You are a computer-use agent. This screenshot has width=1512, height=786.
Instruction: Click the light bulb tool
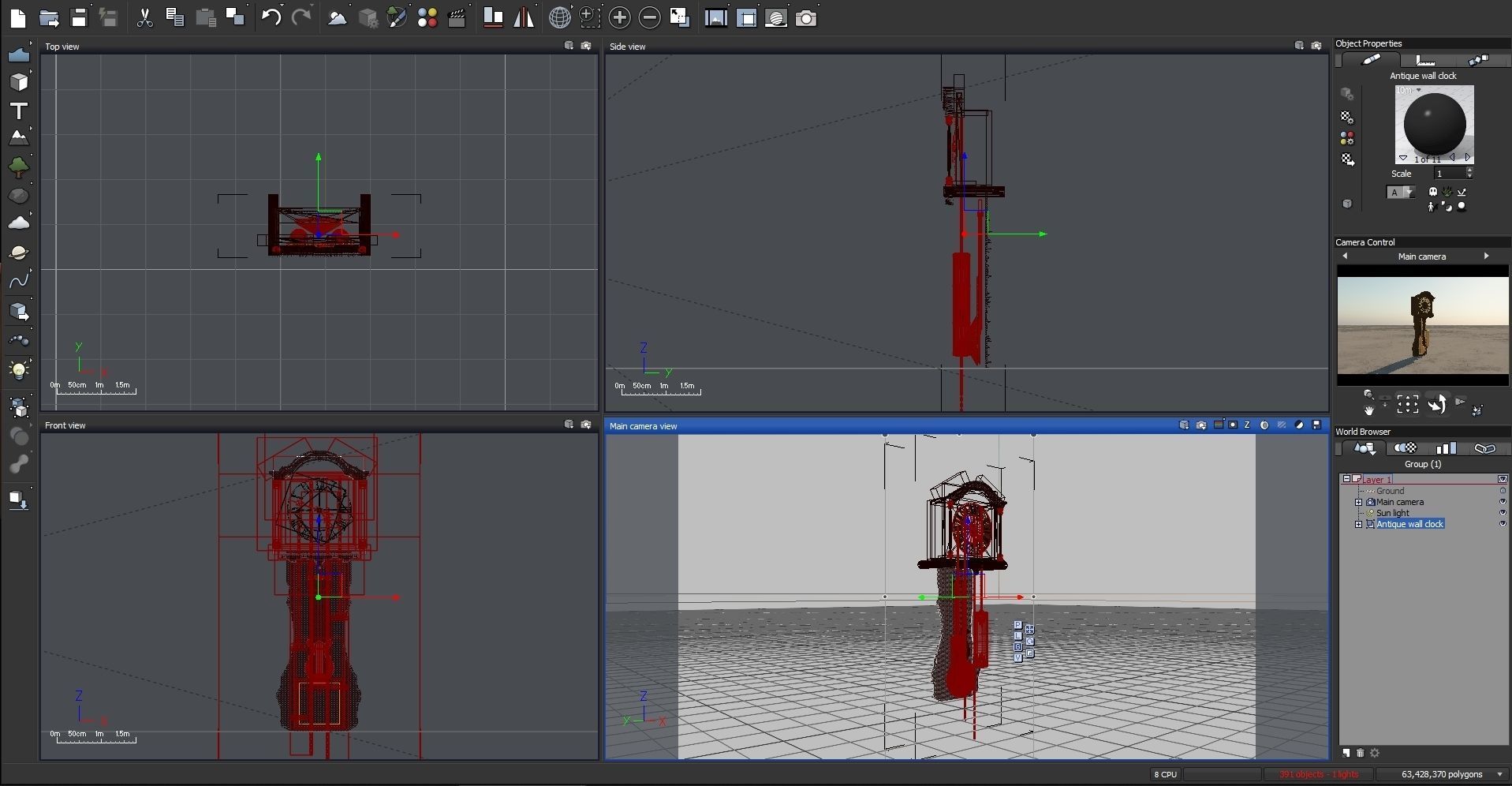(x=18, y=369)
